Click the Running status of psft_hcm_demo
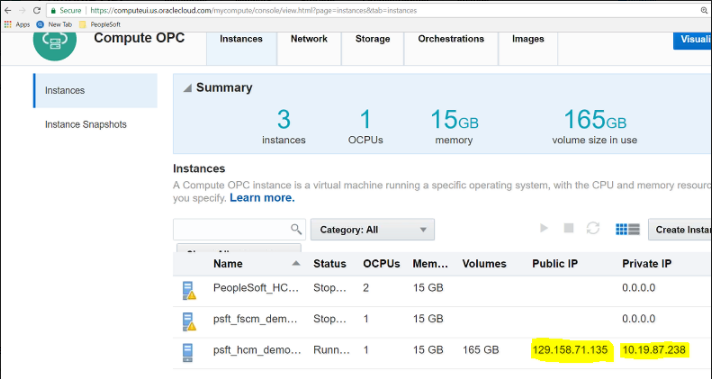This screenshot has width=712, height=379. (x=331, y=350)
